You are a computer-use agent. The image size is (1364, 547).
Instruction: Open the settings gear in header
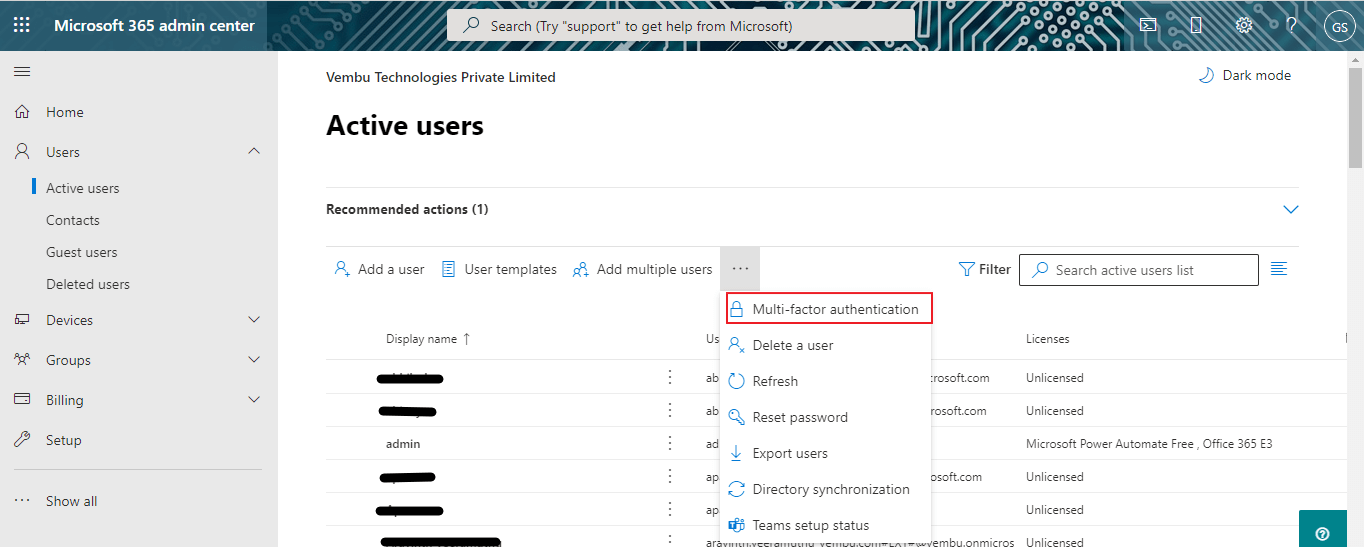point(1244,25)
